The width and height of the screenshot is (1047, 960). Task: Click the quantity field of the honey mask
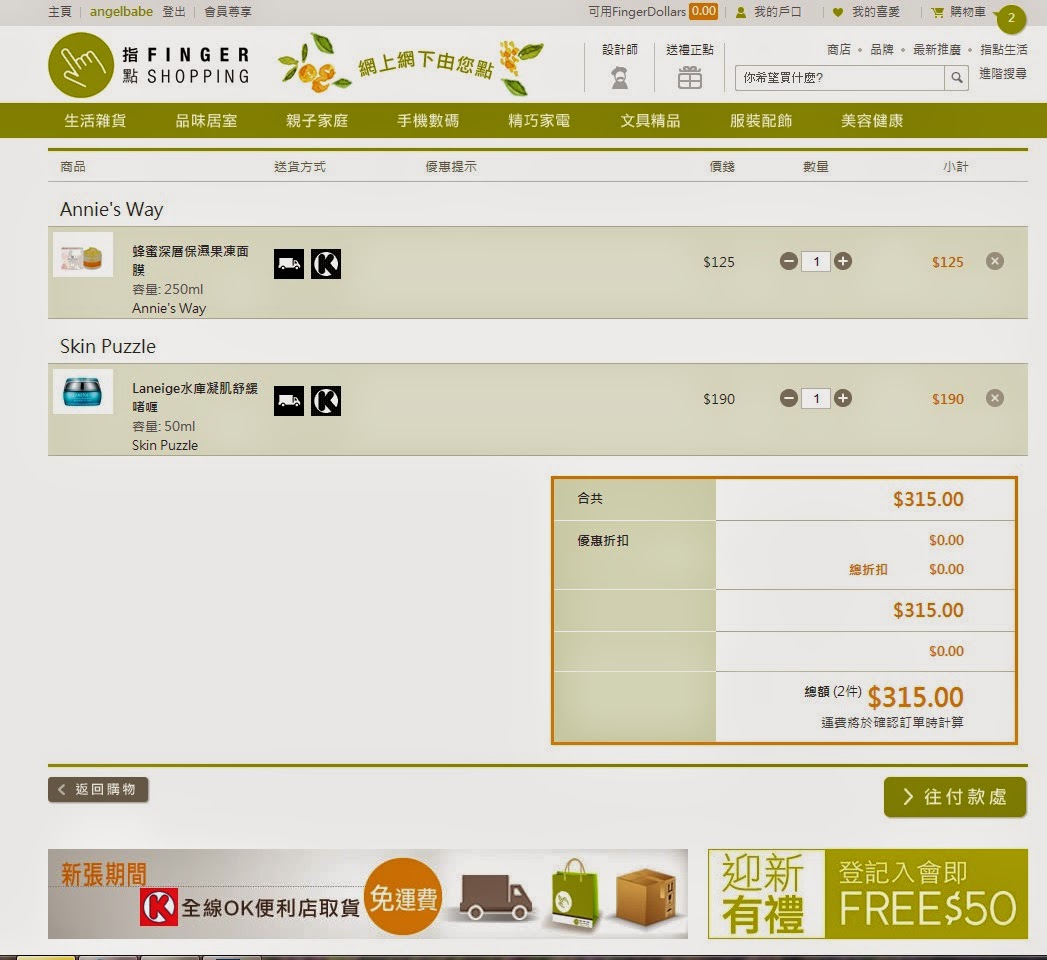pos(816,262)
